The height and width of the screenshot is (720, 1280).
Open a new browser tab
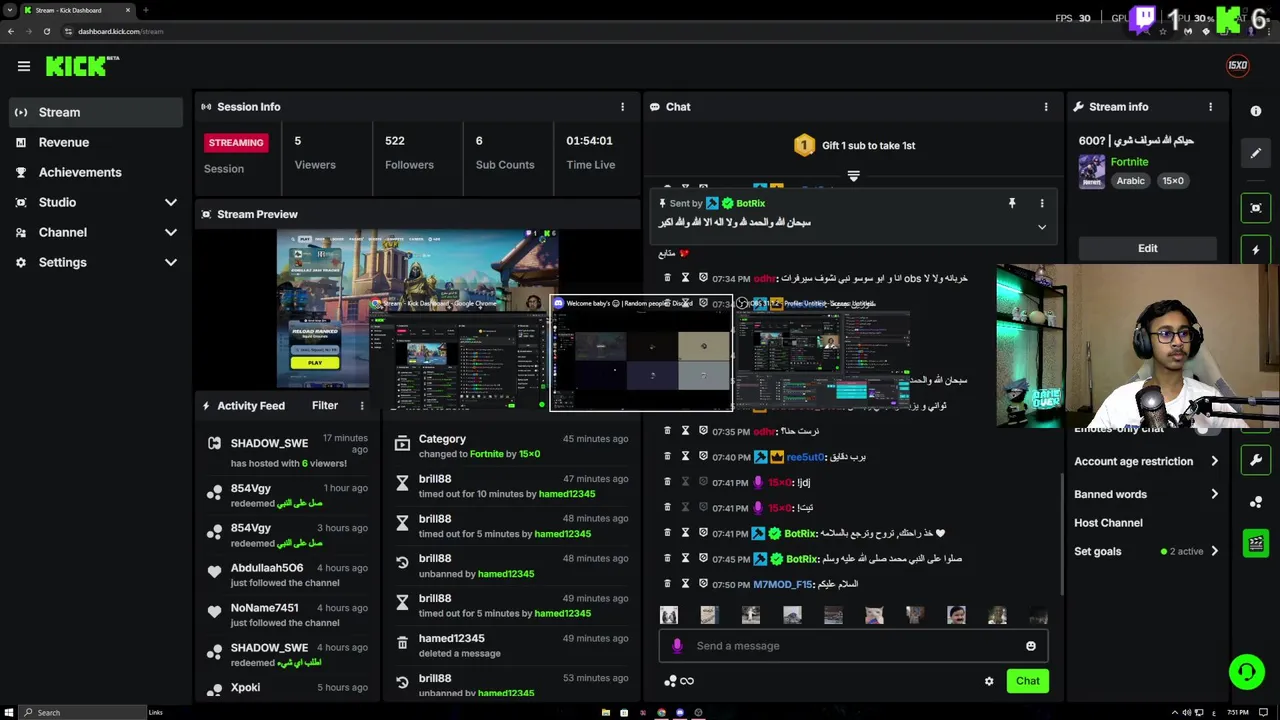tap(145, 10)
